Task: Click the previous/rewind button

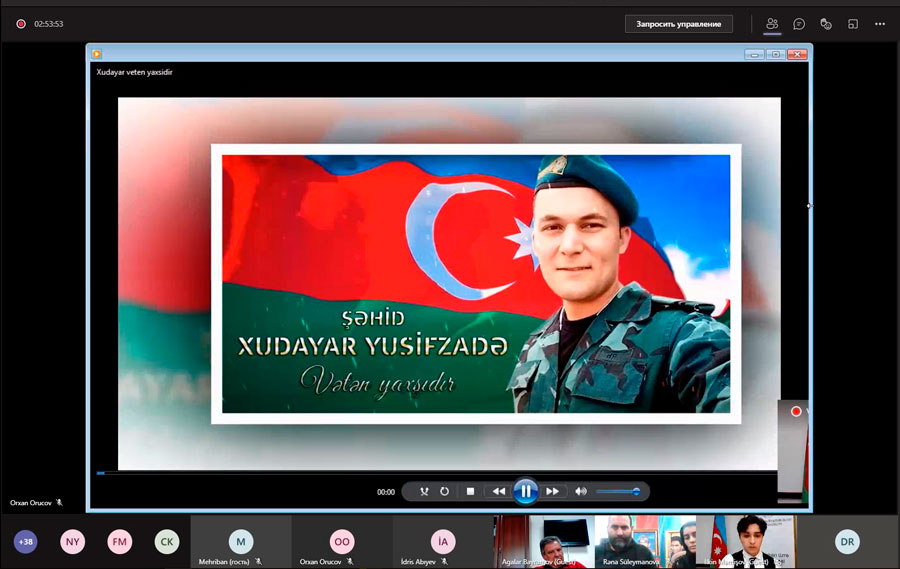Action: click(x=498, y=491)
